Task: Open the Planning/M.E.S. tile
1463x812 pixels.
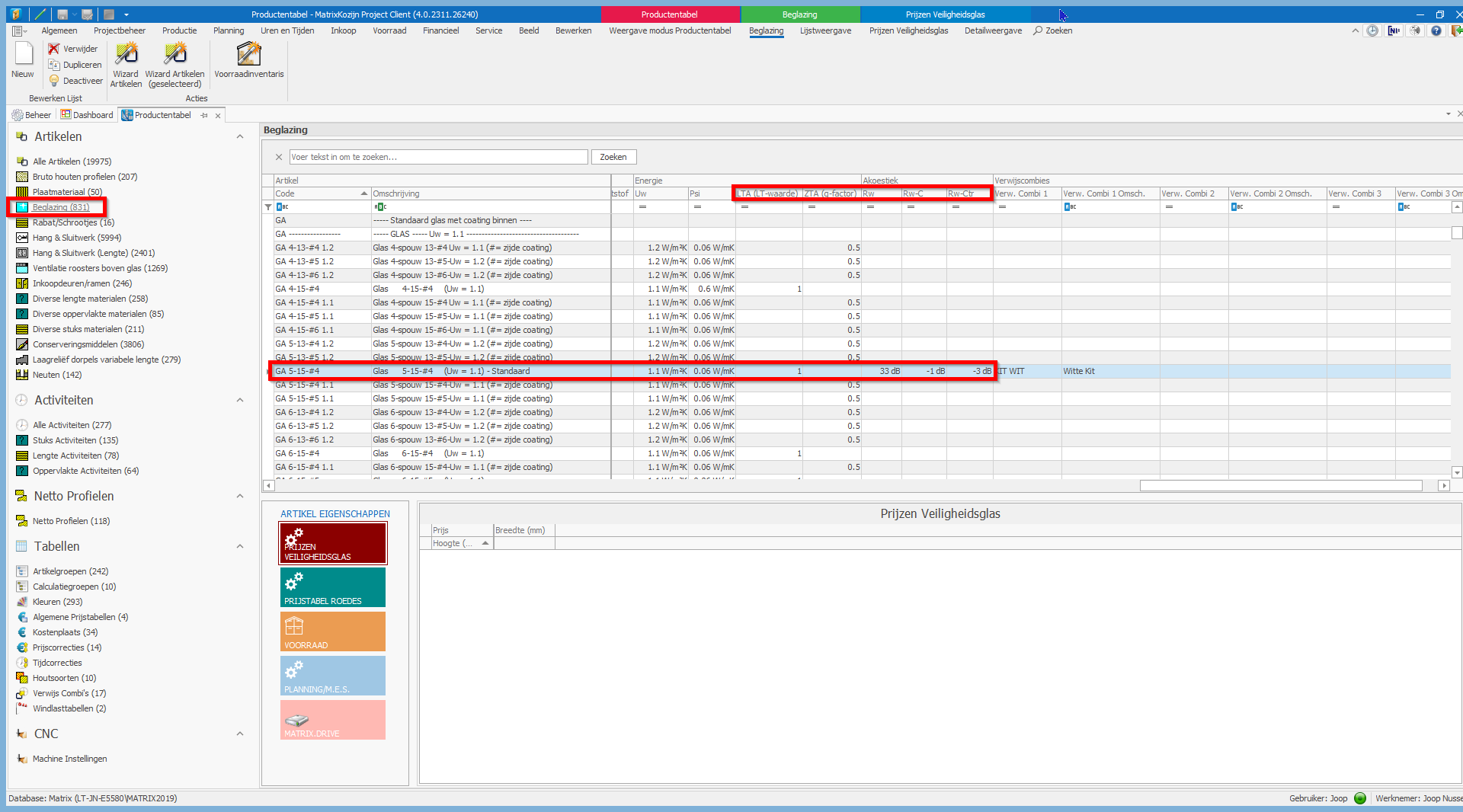Action: point(333,676)
